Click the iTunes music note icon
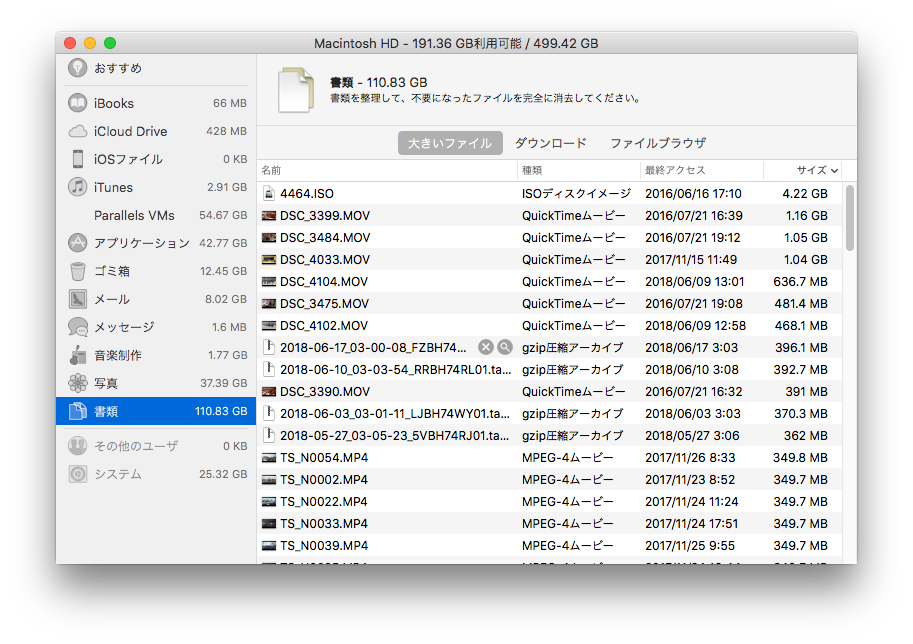Image resolution: width=913 pixels, height=644 pixels. tap(77, 187)
